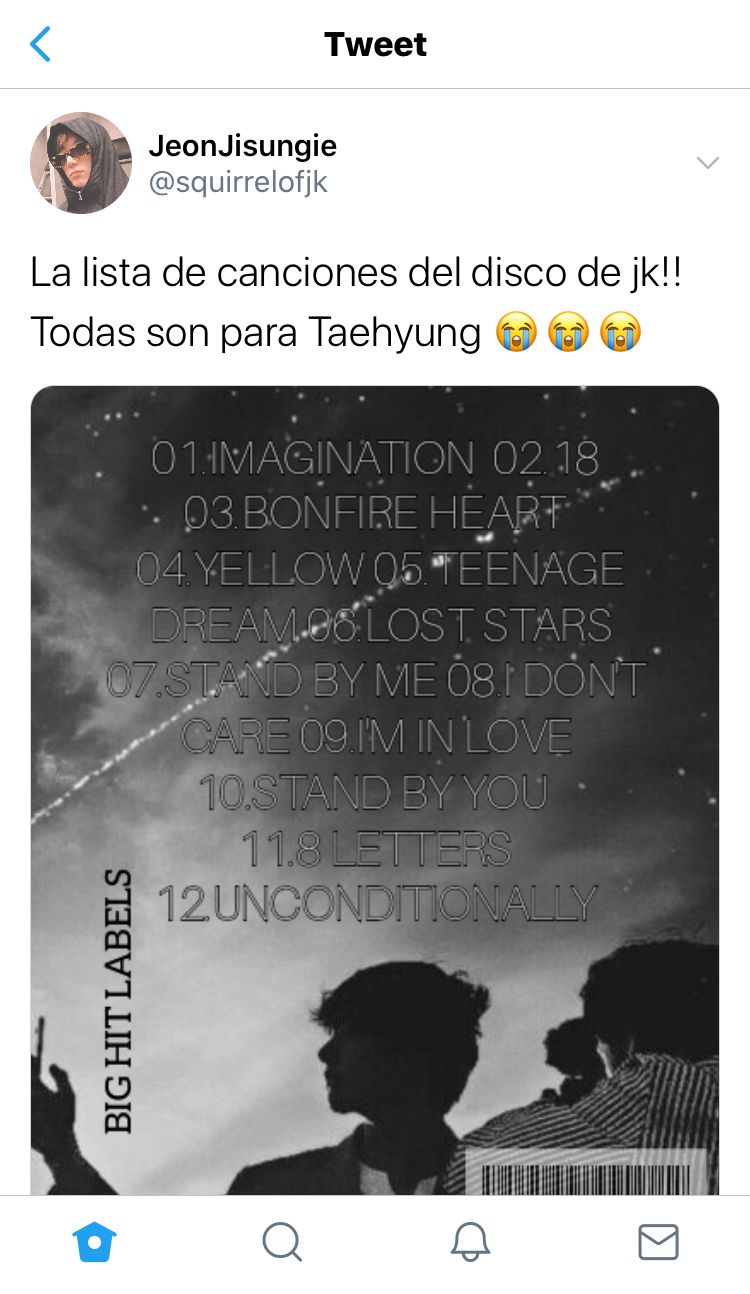Image resolution: width=750 pixels, height=1294 pixels.
Task: Tap the Tweet header title
Action: click(375, 44)
